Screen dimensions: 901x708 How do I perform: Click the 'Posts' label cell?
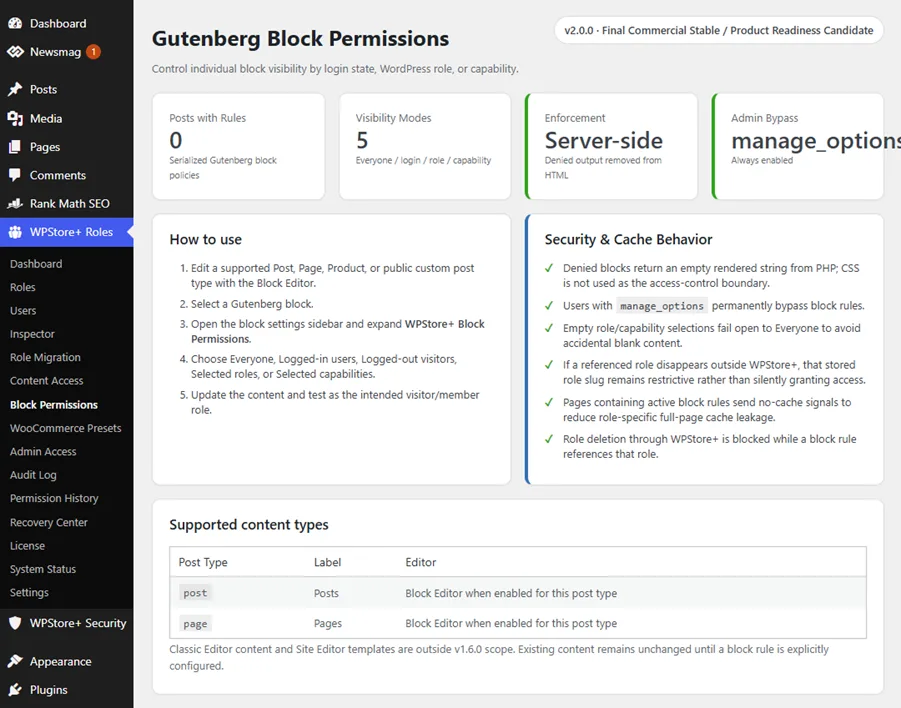click(326, 593)
